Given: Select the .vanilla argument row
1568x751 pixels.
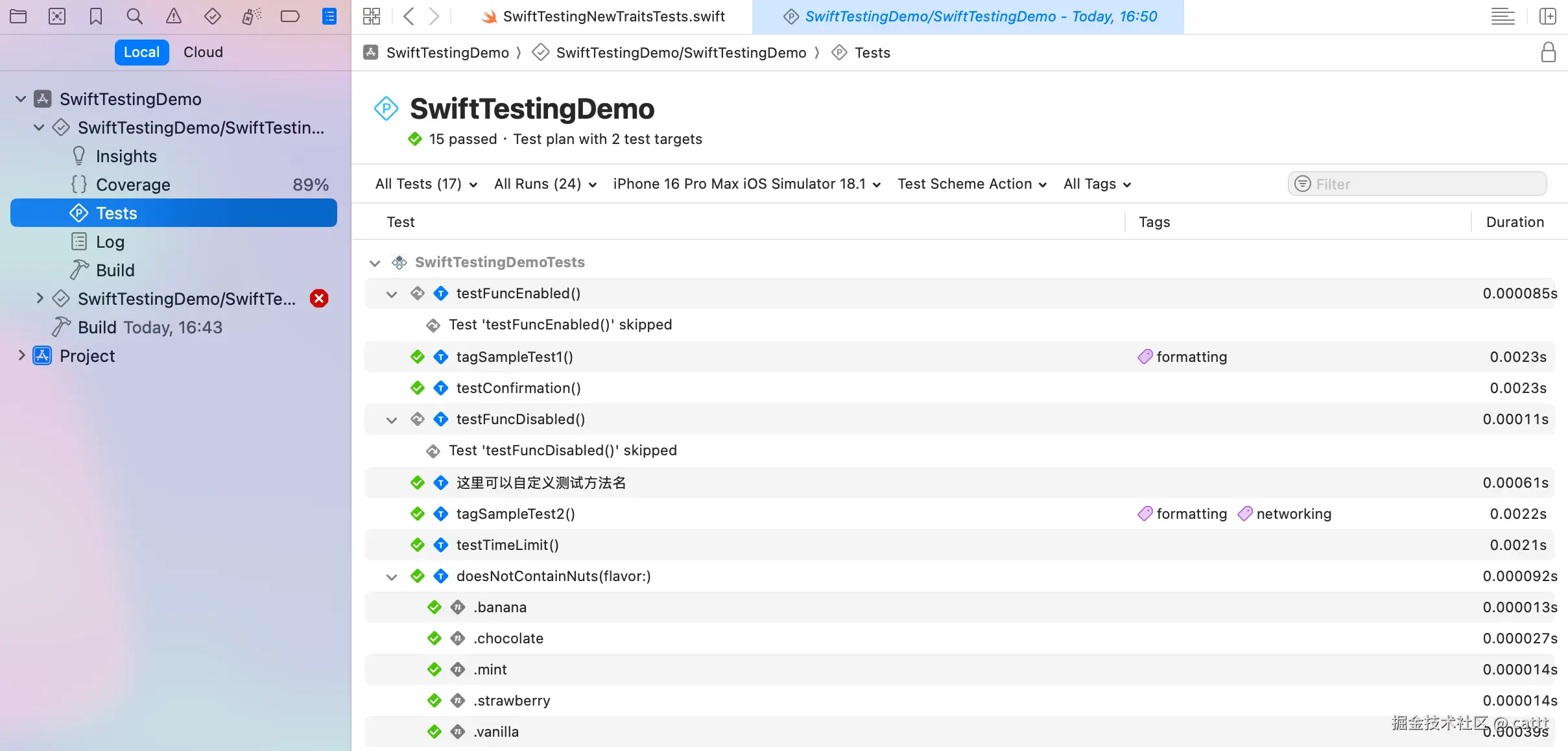Looking at the screenshot, I should (x=960, y=732).
